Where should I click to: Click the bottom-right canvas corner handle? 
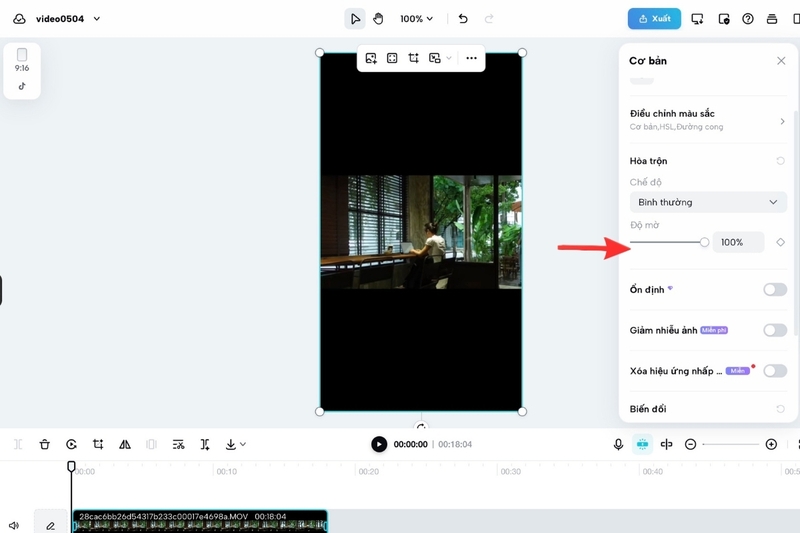[522, 412]
